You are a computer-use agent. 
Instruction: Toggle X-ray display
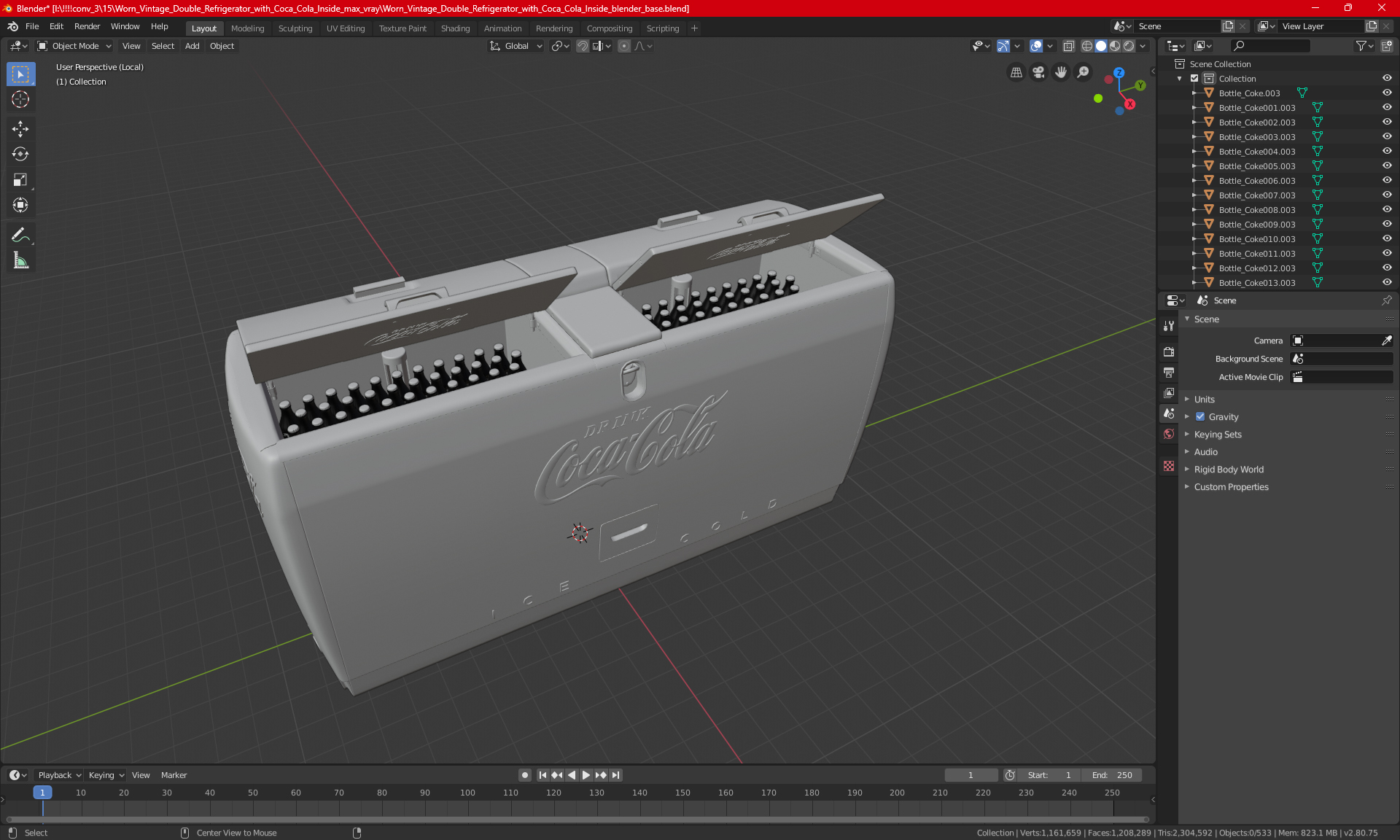[1068, 46]
